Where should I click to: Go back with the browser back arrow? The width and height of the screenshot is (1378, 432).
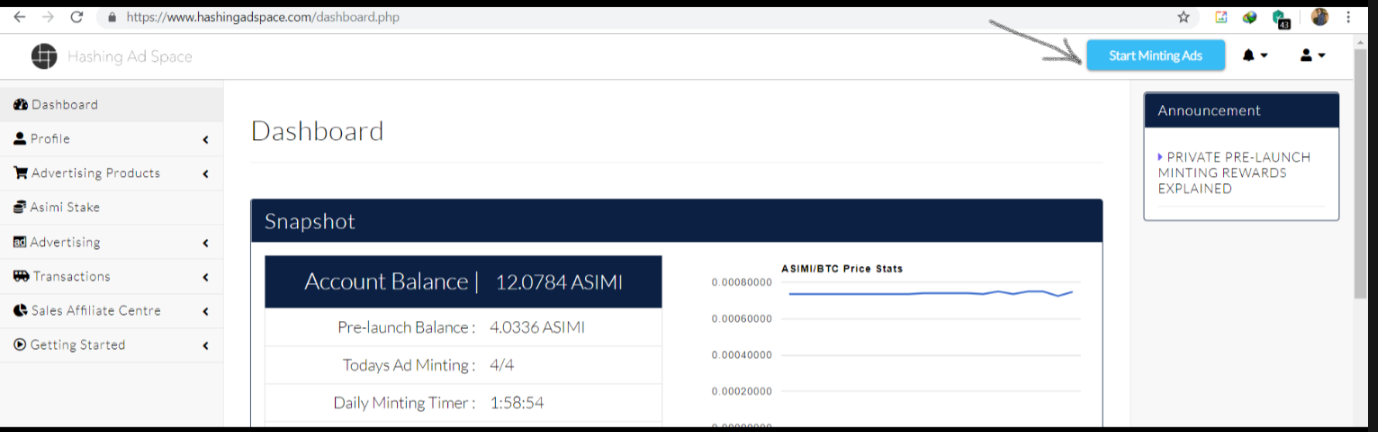click(x=19, y=17)
